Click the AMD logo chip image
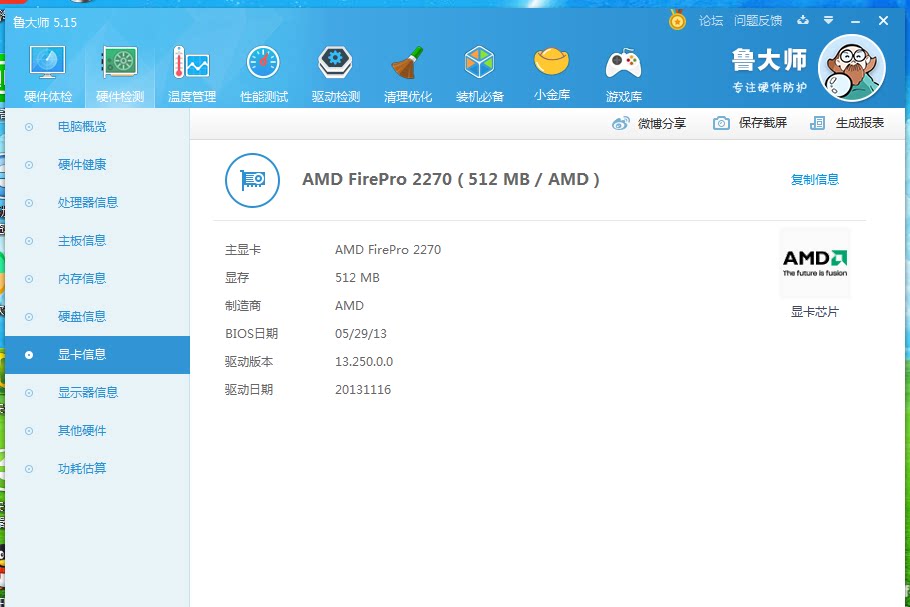Image resolution: width=910 pixels, height=607 pixels. [x=815, y=263]
